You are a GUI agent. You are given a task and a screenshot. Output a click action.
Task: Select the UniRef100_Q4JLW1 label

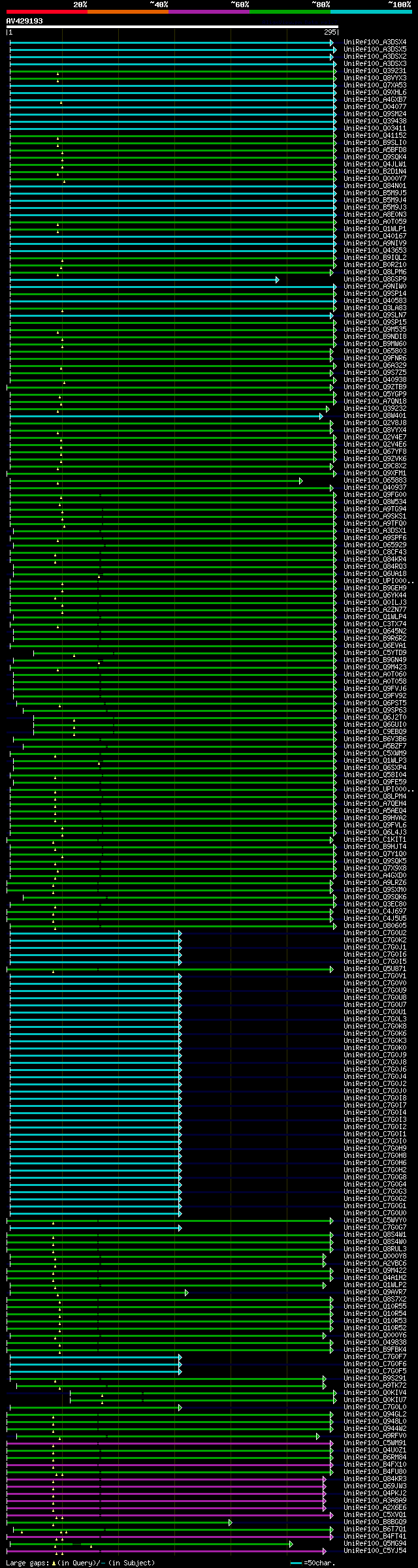[x=375, y=165]
